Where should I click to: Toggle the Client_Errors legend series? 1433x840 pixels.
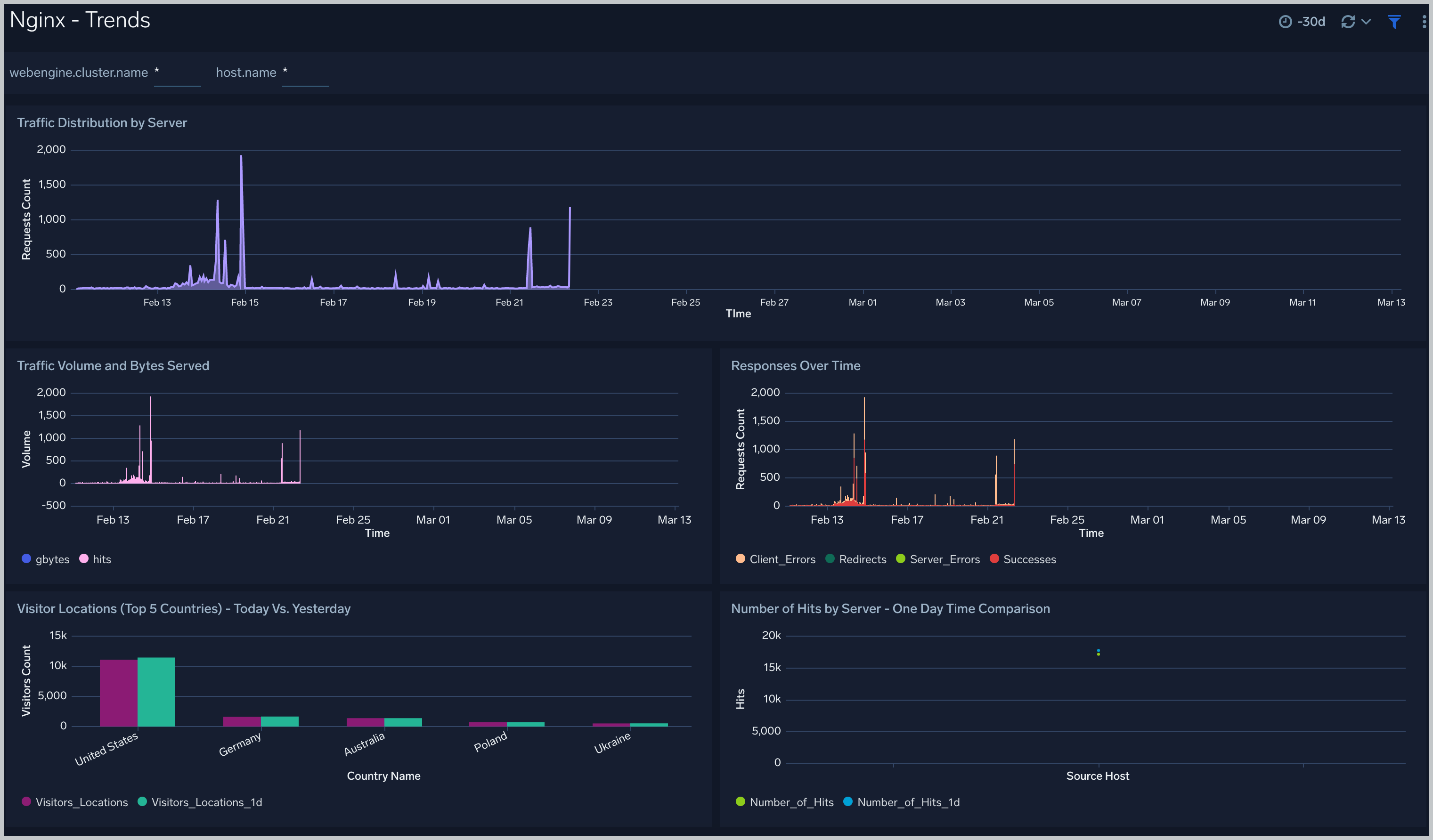coord(775,559)
